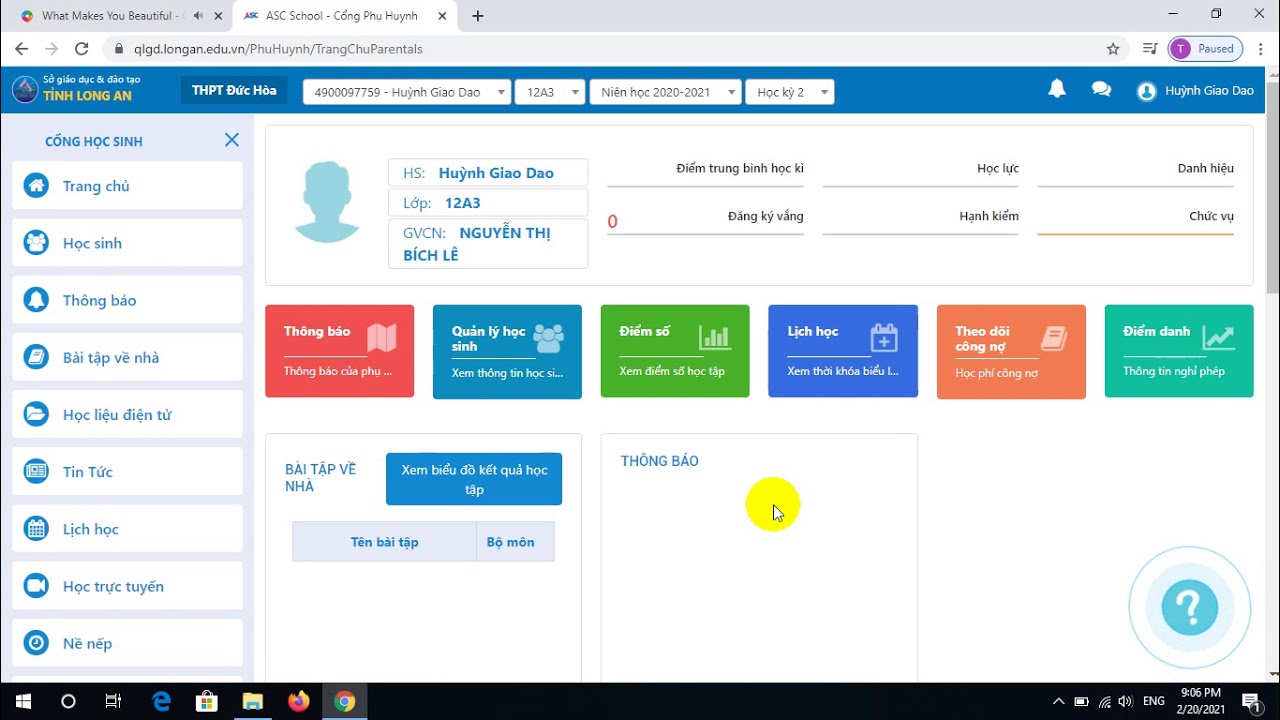Open the Niên học 2020-2021 dropdown
The image size is (1280, 720).
click(x=665, y=92)
